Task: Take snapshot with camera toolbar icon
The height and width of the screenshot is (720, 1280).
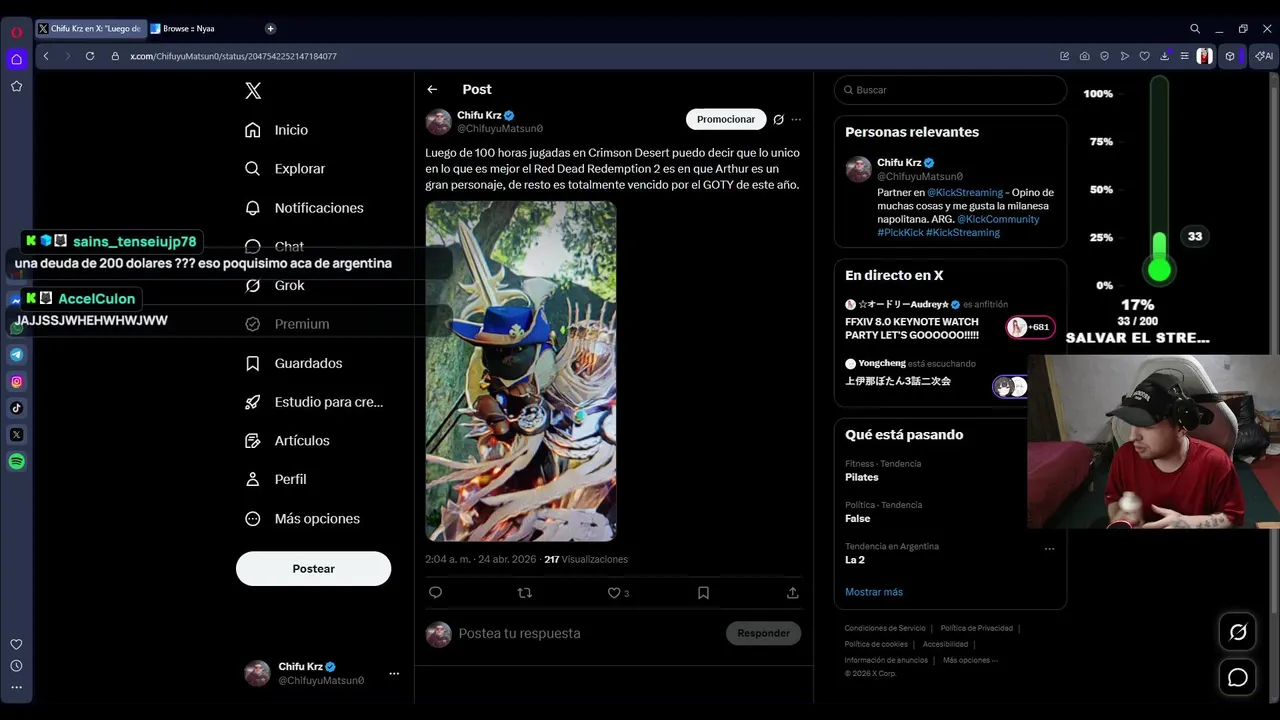Action: pyautogui.click(x=1084, y=56)
